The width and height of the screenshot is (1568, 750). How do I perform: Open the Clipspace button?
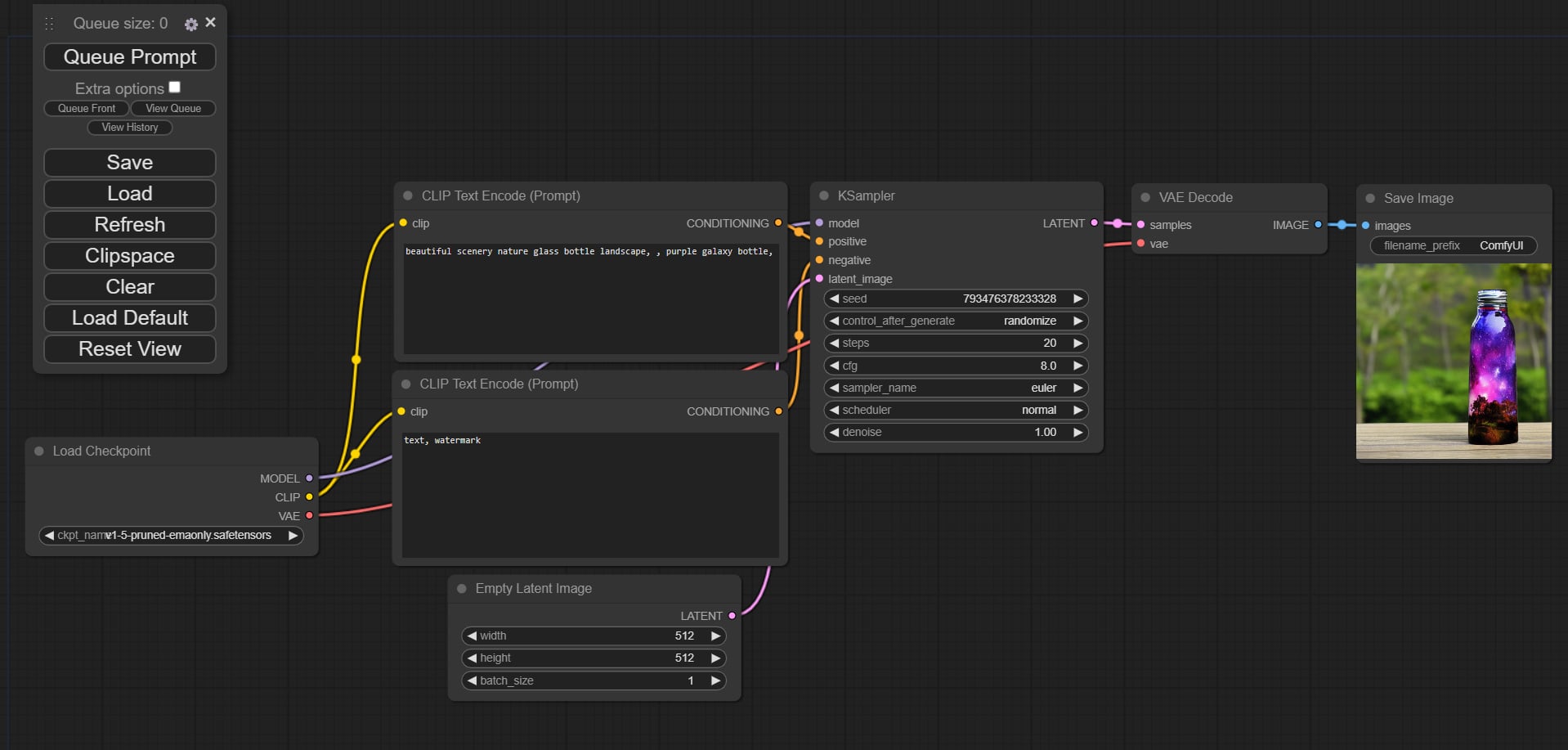[x=130, y=255]
